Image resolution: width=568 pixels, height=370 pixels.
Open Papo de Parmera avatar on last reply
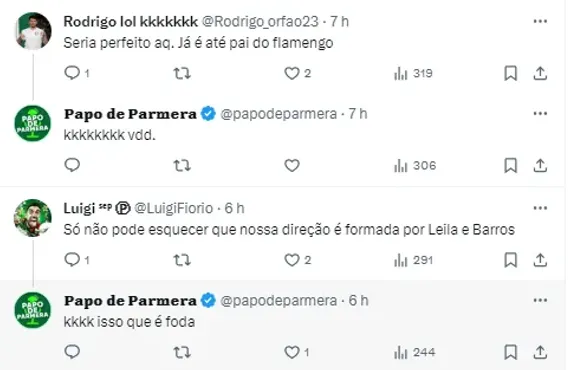(x=33, y=310)
